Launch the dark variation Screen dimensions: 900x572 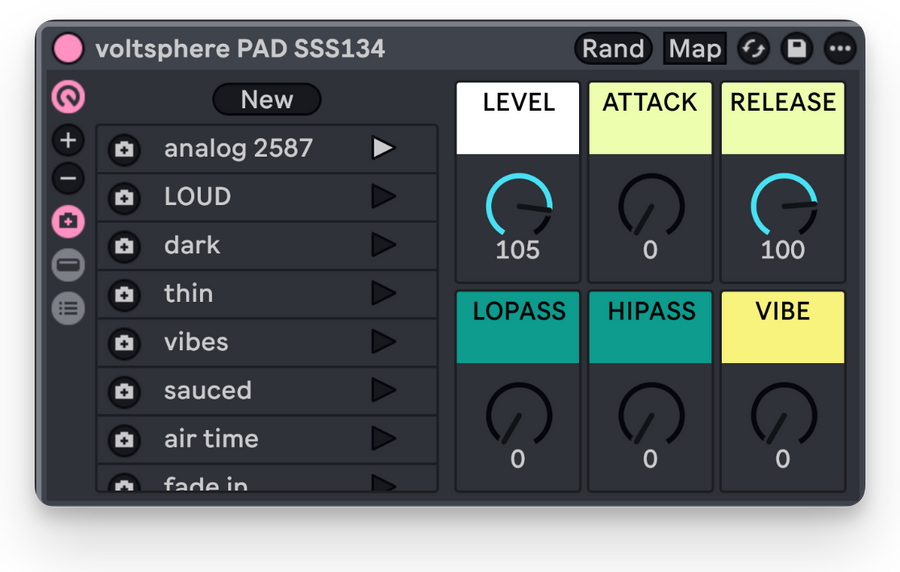click(383, 245)
